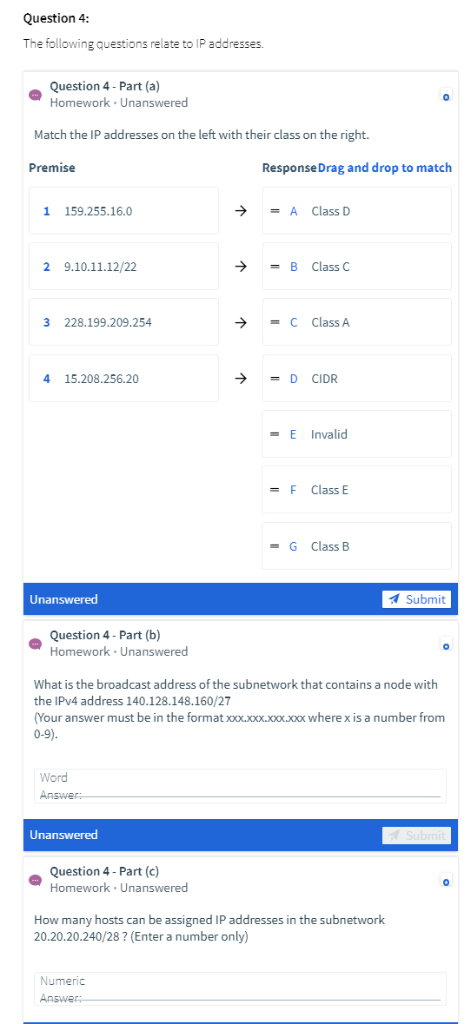471x1024 pixels.
Task: Click the purple comment icon for Part (a)
Action: click(35, 95)
